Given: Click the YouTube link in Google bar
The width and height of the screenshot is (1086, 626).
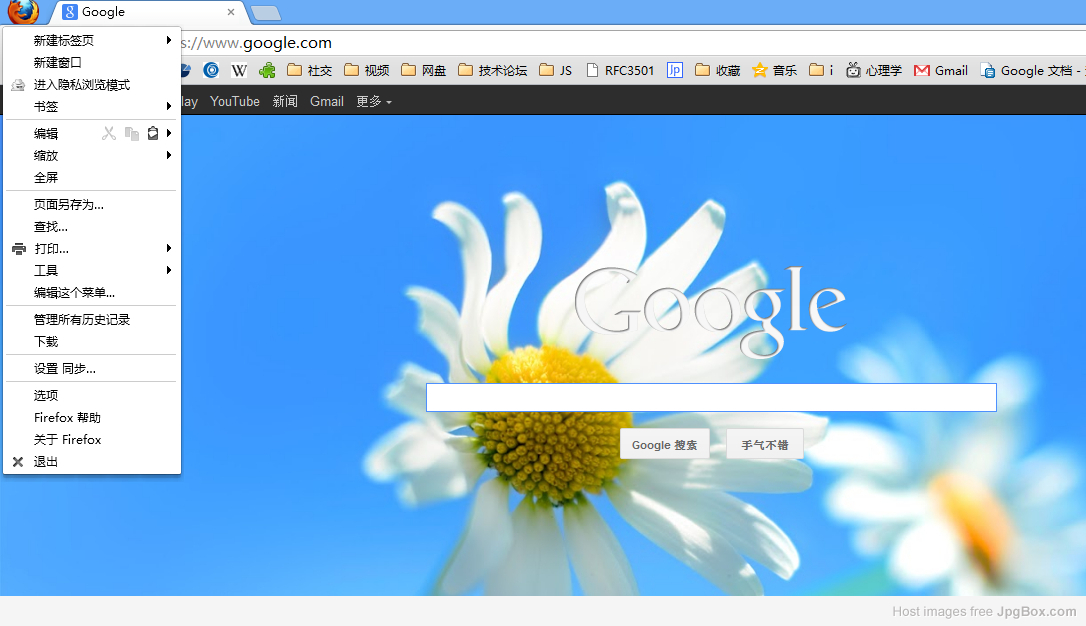Looking at the screenshot, I should [235, 101].
